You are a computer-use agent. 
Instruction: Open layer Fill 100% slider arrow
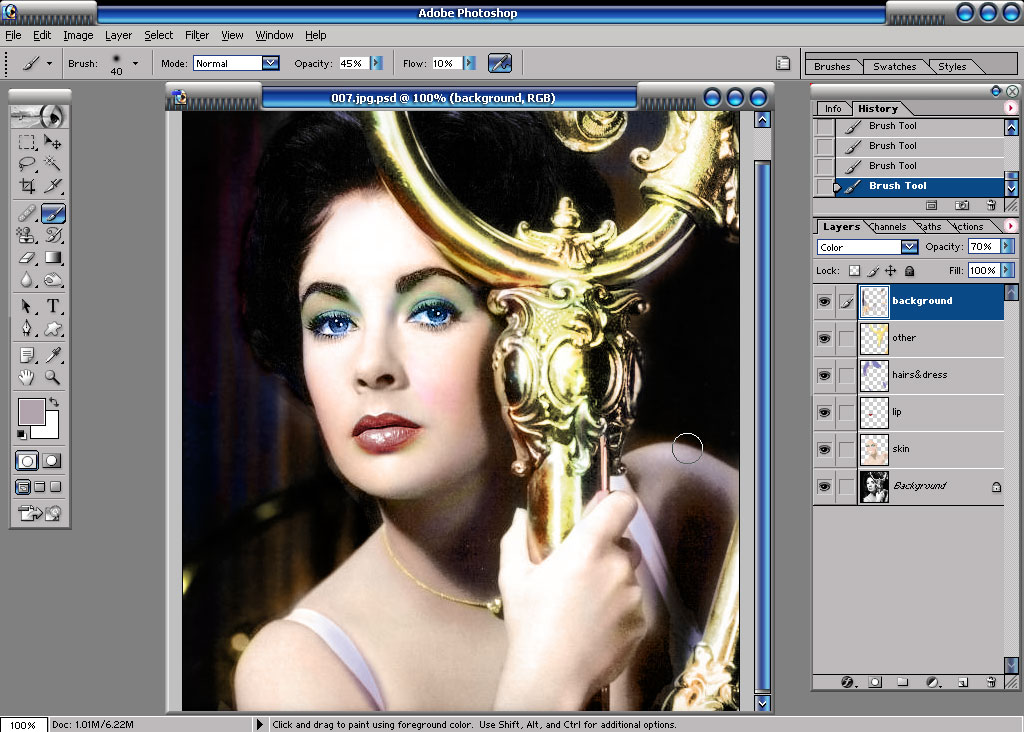tap(1008, 270)
